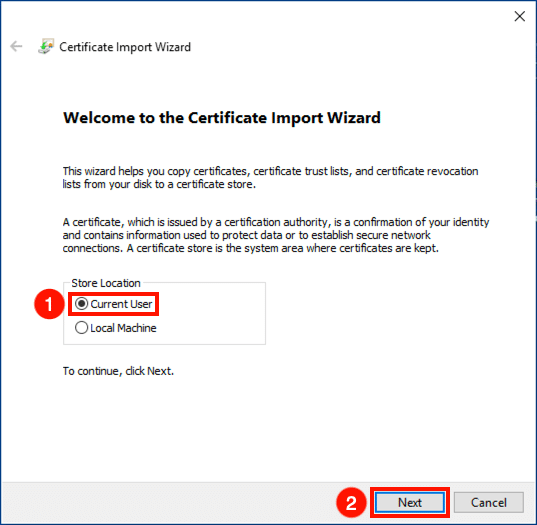The height and width of the screenshot is (525, 537).
Task: Click the Certificate Import Wizard icon
Action: (x=46, y=47)
